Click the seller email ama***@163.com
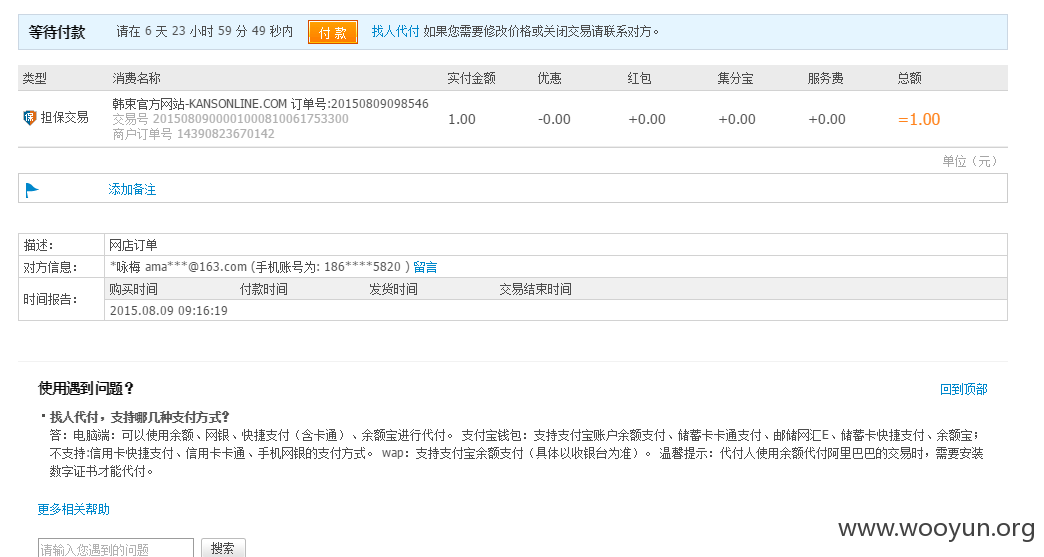This screenshot has width=1044, height=557. (x=196, y=267)
